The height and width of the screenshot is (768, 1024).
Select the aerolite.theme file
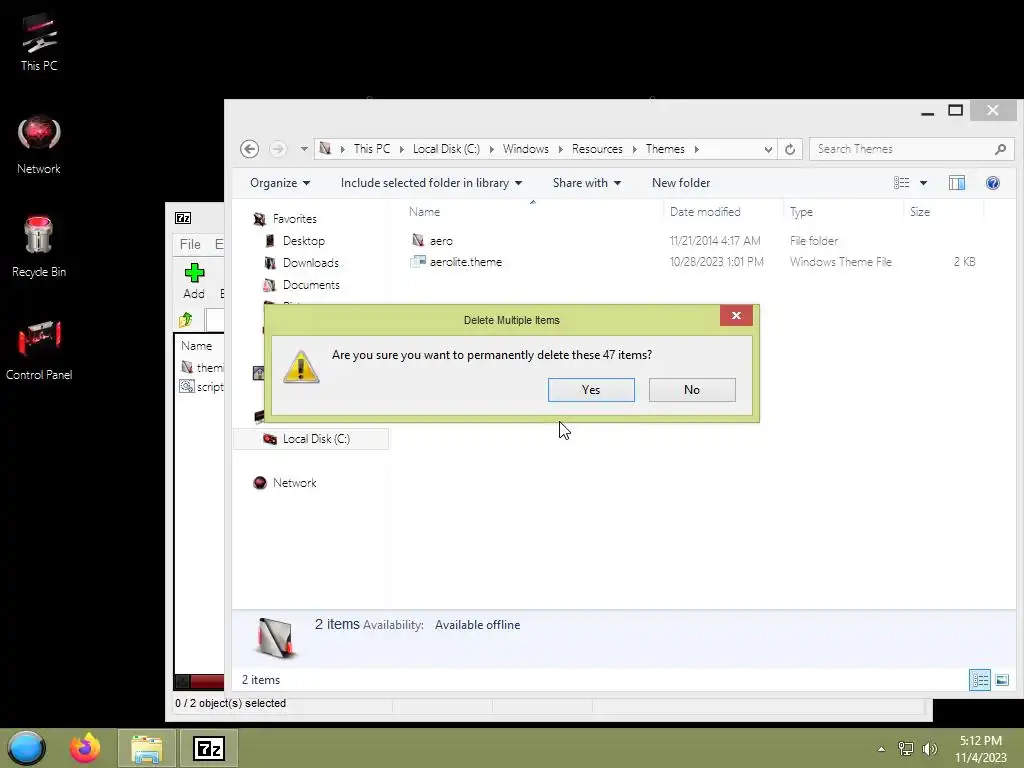pyautogui.click(x=466, y=262)
